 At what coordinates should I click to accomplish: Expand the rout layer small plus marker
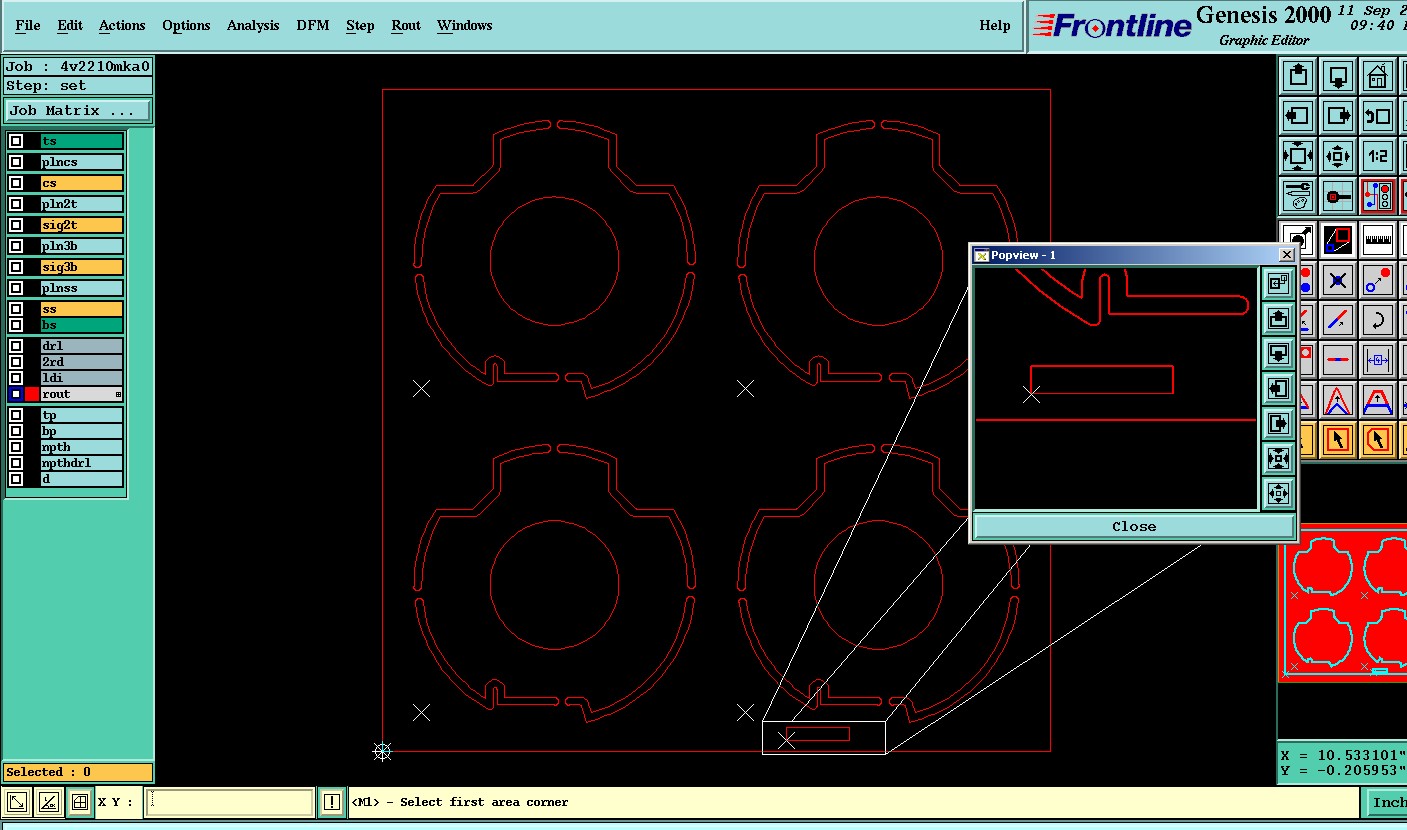pyautogui.click(x=118, y=395)
